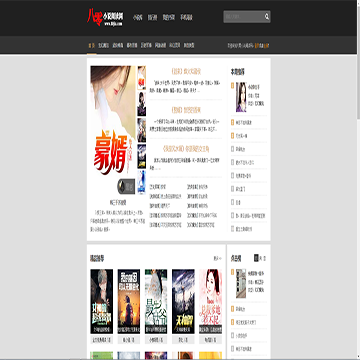Click the read button below 豪婿 cover
The image size is (360, 360).
[x=126, y=187]
